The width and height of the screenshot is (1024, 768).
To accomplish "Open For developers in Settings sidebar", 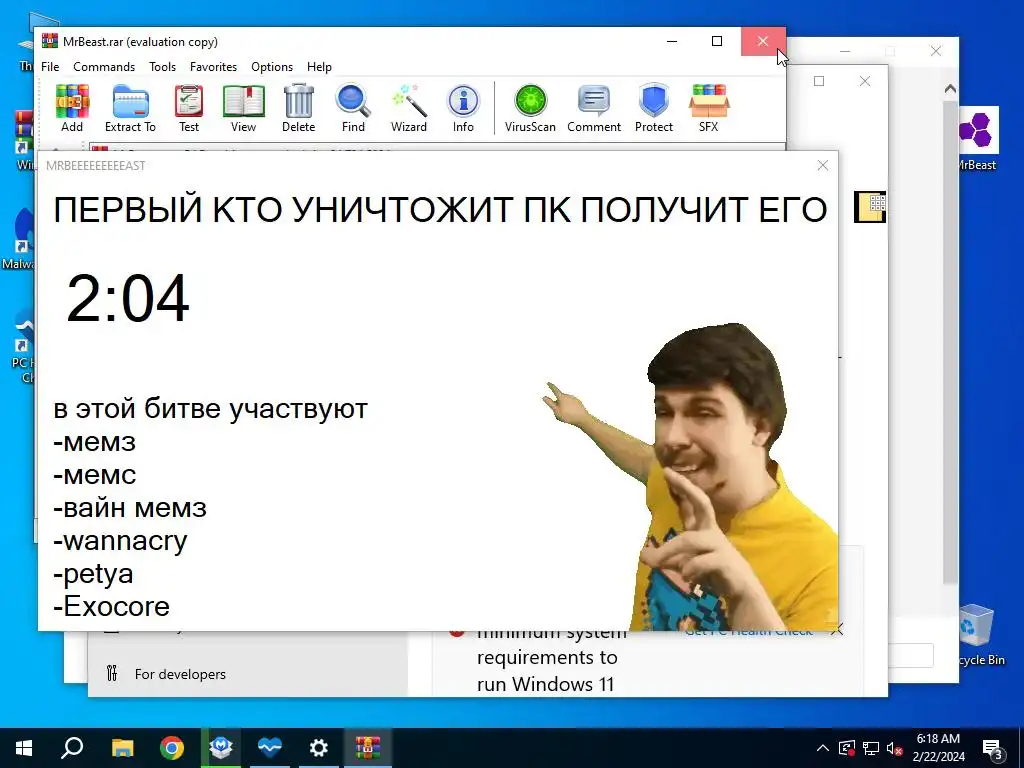I will (180, 674).
